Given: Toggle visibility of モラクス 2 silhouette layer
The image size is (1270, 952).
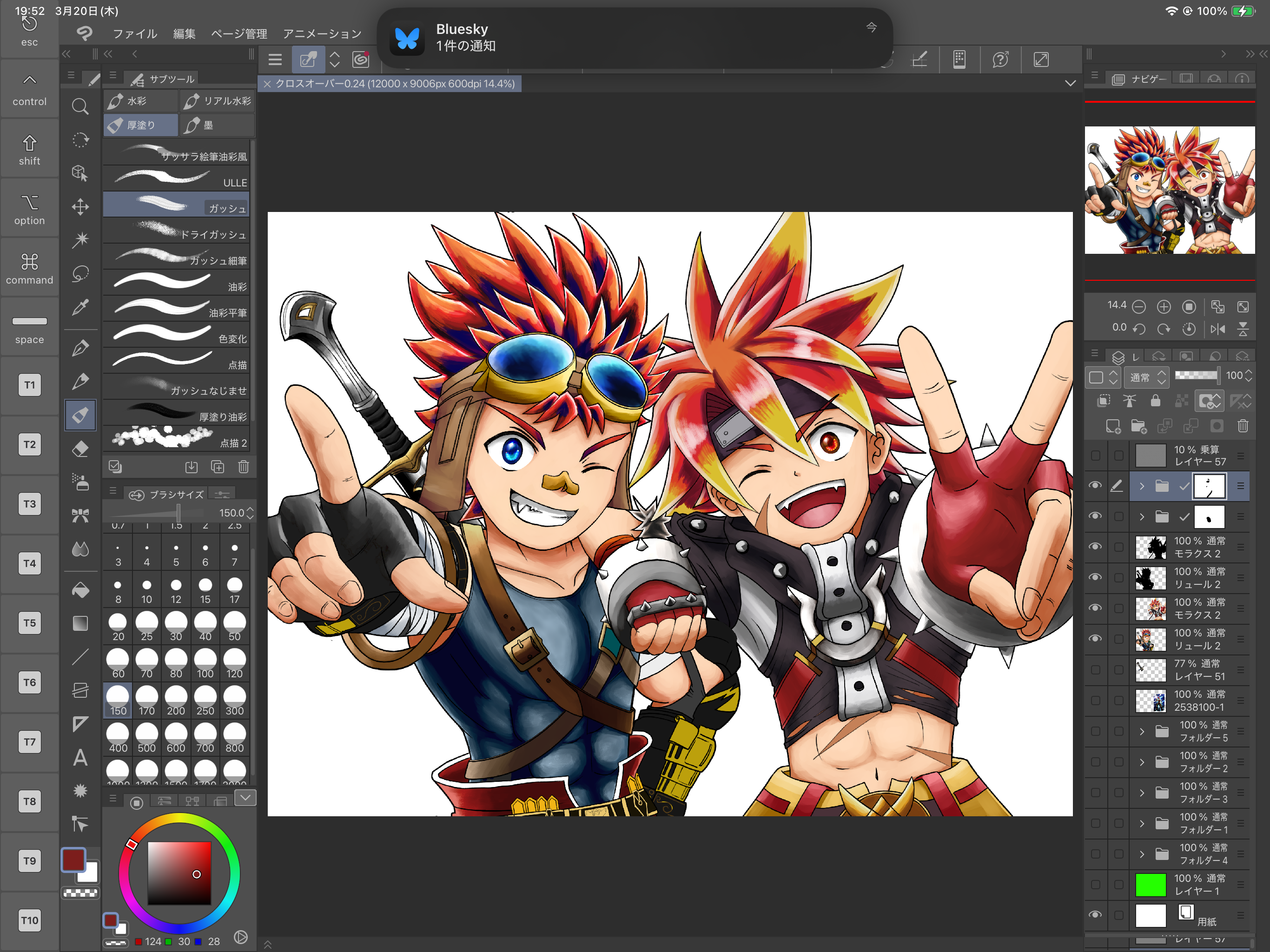Looking at the screenshot, I should pyautogui.click(x=1096, y=547).
